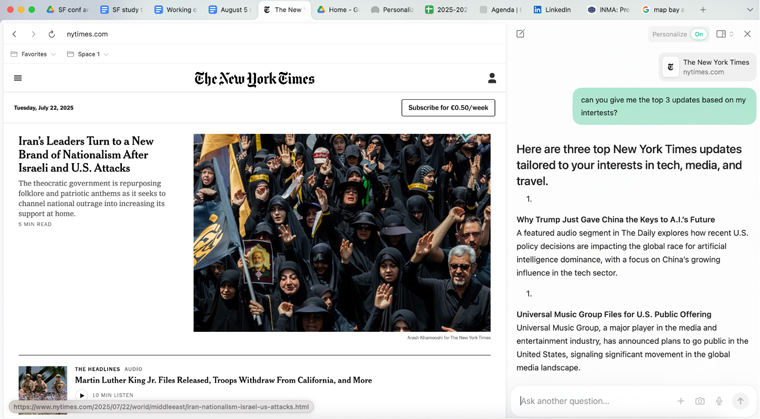Viewport: 760px width, 419px height.
Task: Go back to the previous page
Action: click(x=15, y=34)
